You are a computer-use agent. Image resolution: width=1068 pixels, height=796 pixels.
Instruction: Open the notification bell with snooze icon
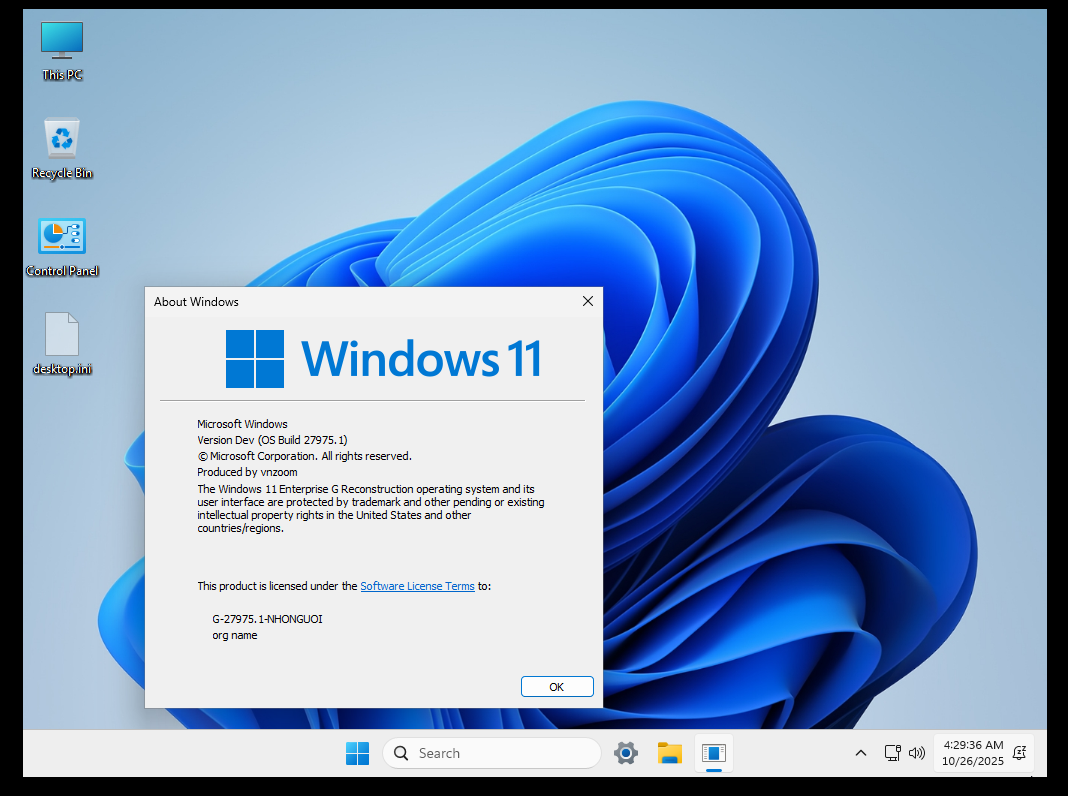1020,753
